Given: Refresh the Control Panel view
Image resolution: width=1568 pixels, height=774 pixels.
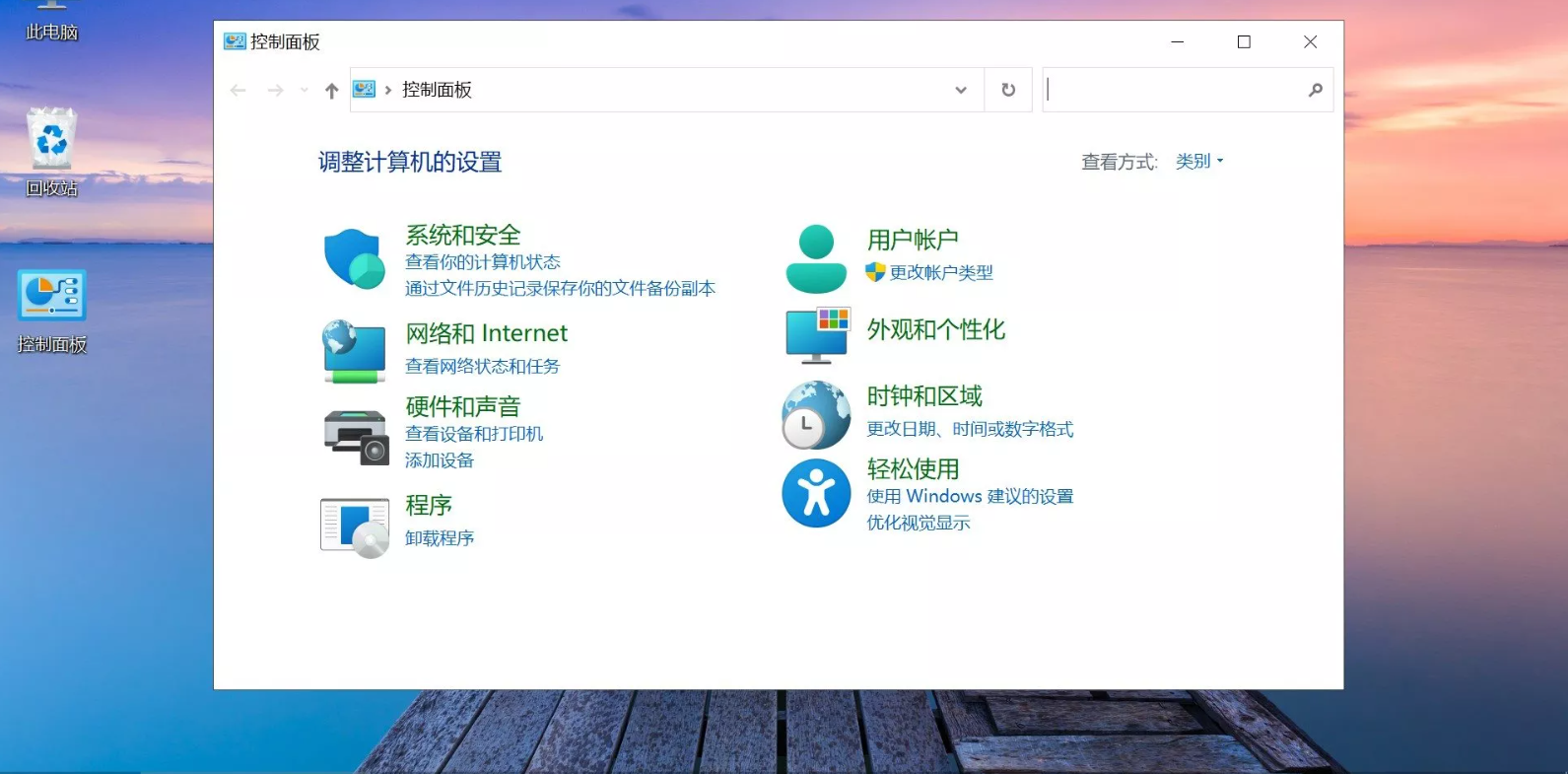Looking at the screenshot, I should pyautogui.click(x=1008, y=90).
